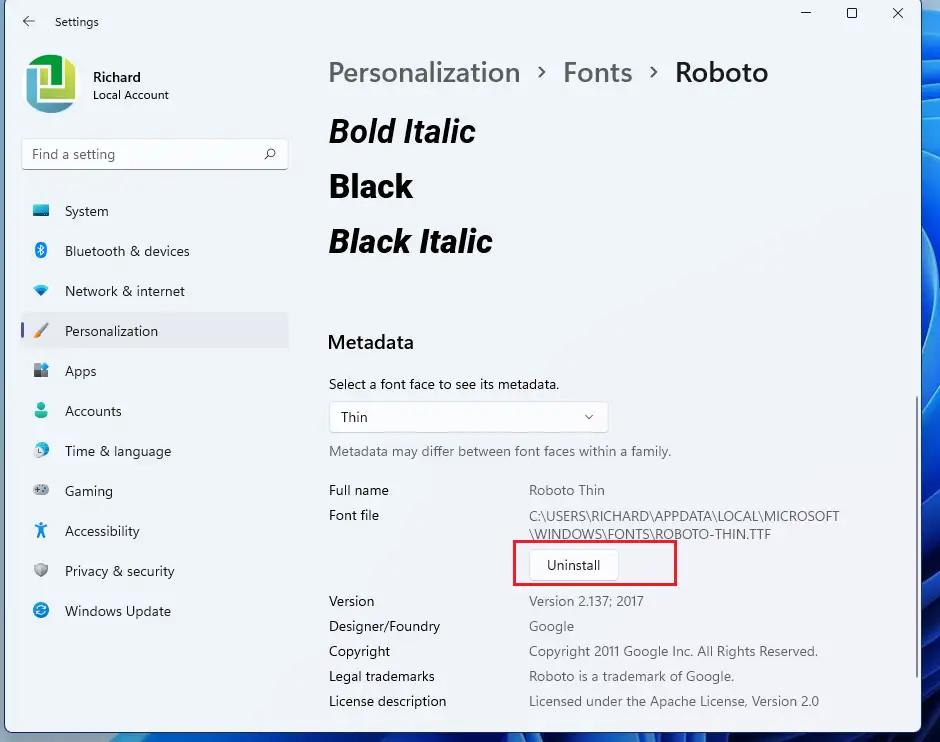
Task: Click the Apps icon in sidebar
Action: click(x=41, y=370)
